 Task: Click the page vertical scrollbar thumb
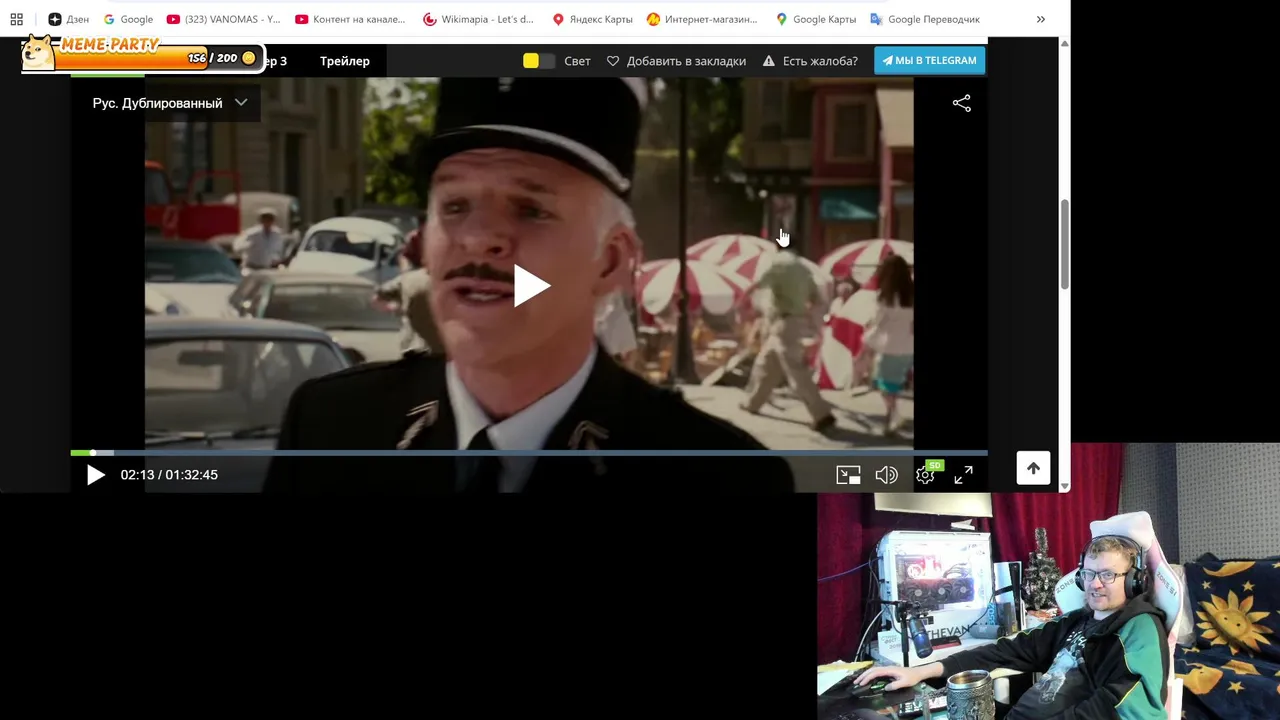pyautogui.click(x=1064, y=245)
